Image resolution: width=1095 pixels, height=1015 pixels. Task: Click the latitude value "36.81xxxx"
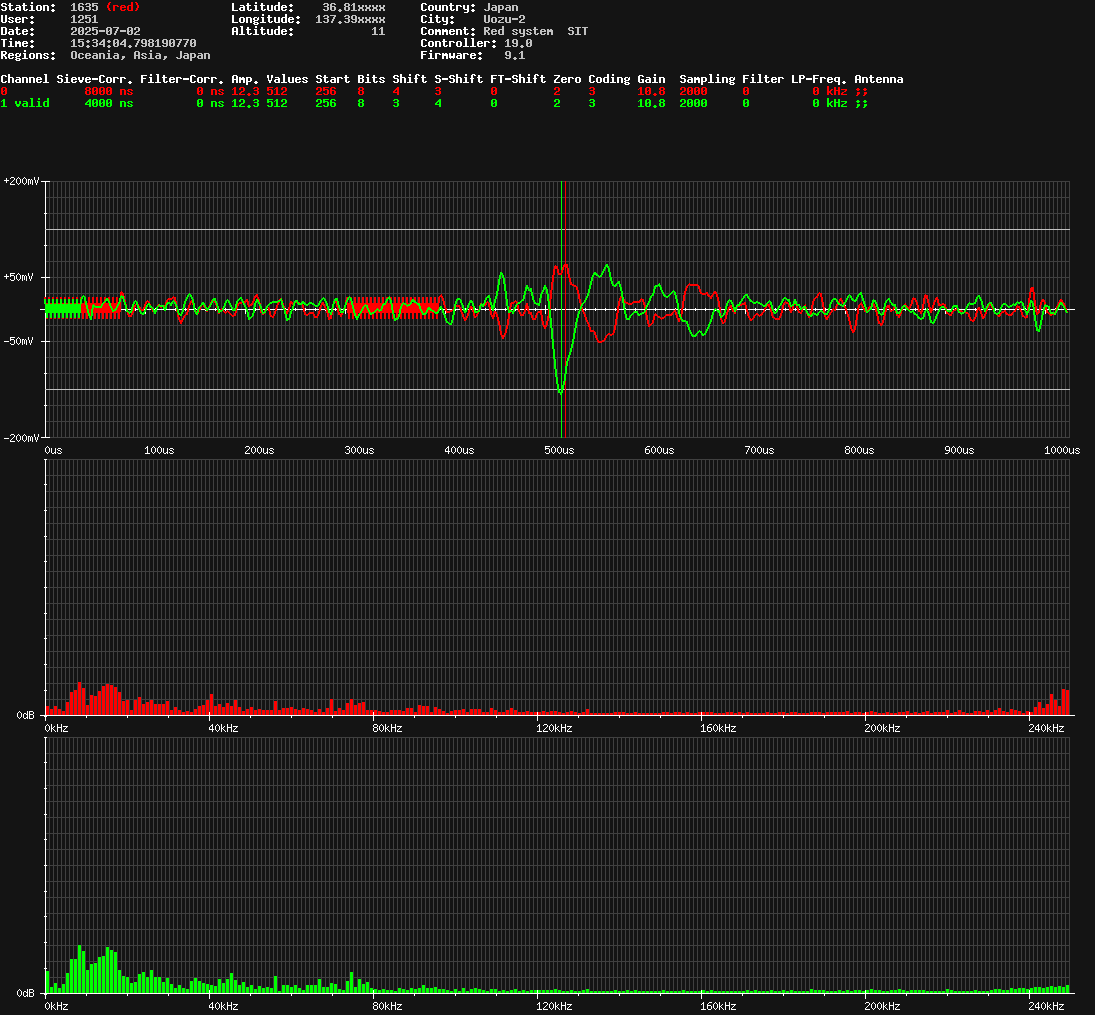point(353,7)
